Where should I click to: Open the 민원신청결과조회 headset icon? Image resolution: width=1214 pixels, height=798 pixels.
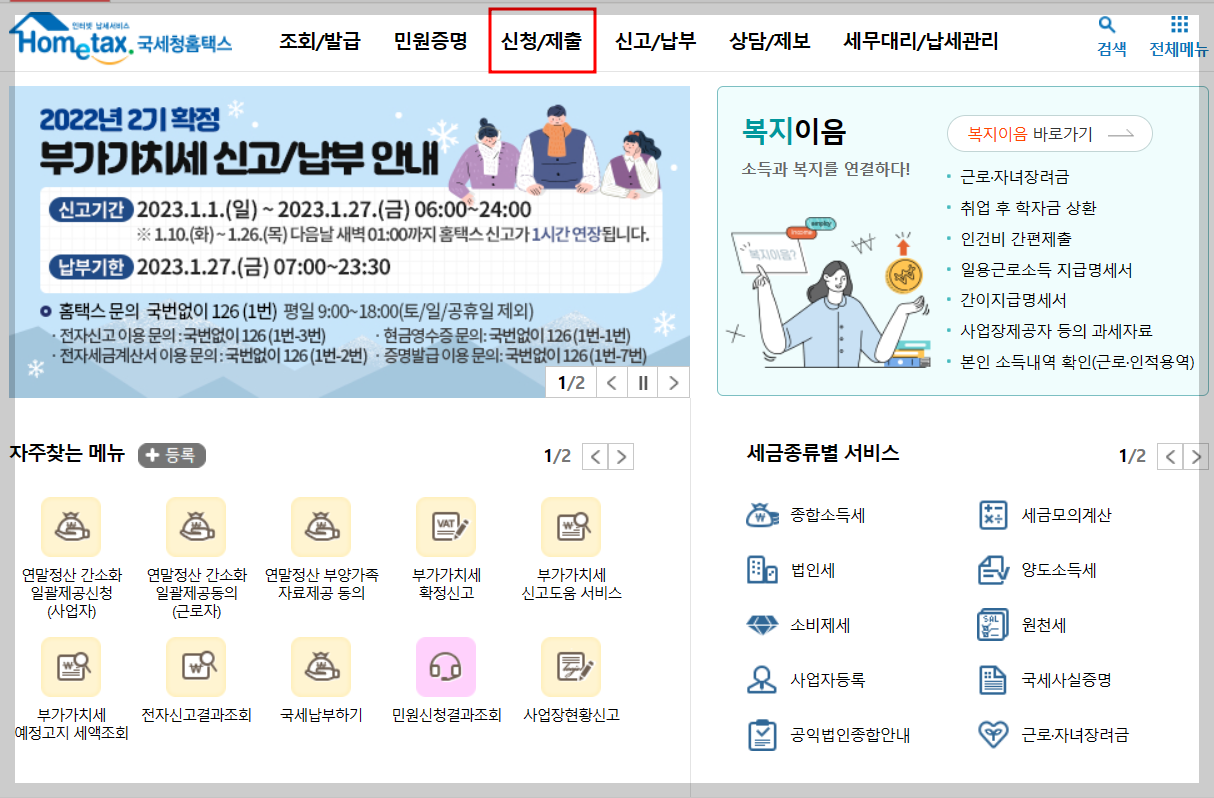(x=446, y=668)
